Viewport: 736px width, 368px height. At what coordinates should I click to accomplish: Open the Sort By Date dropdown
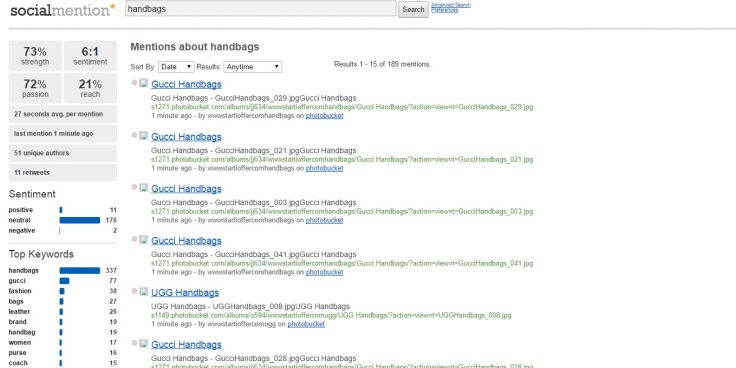click(176, 67)
